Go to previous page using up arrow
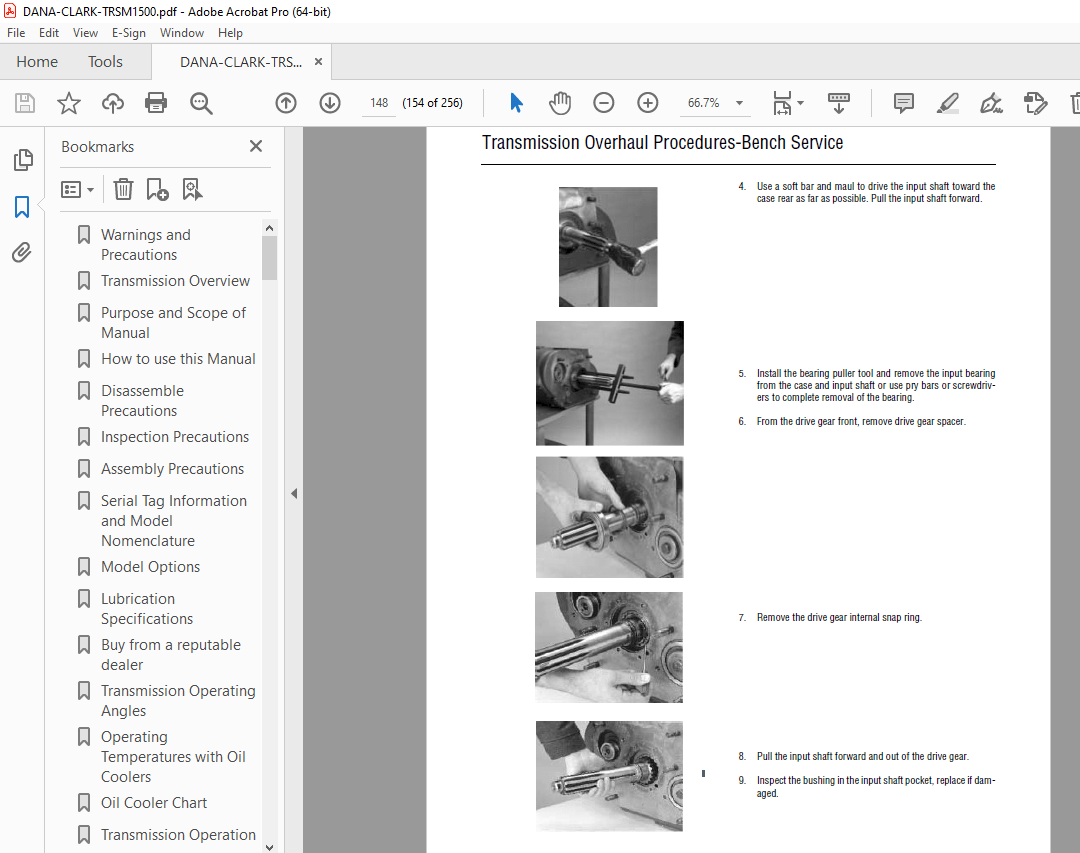 (x=286, y=103)
